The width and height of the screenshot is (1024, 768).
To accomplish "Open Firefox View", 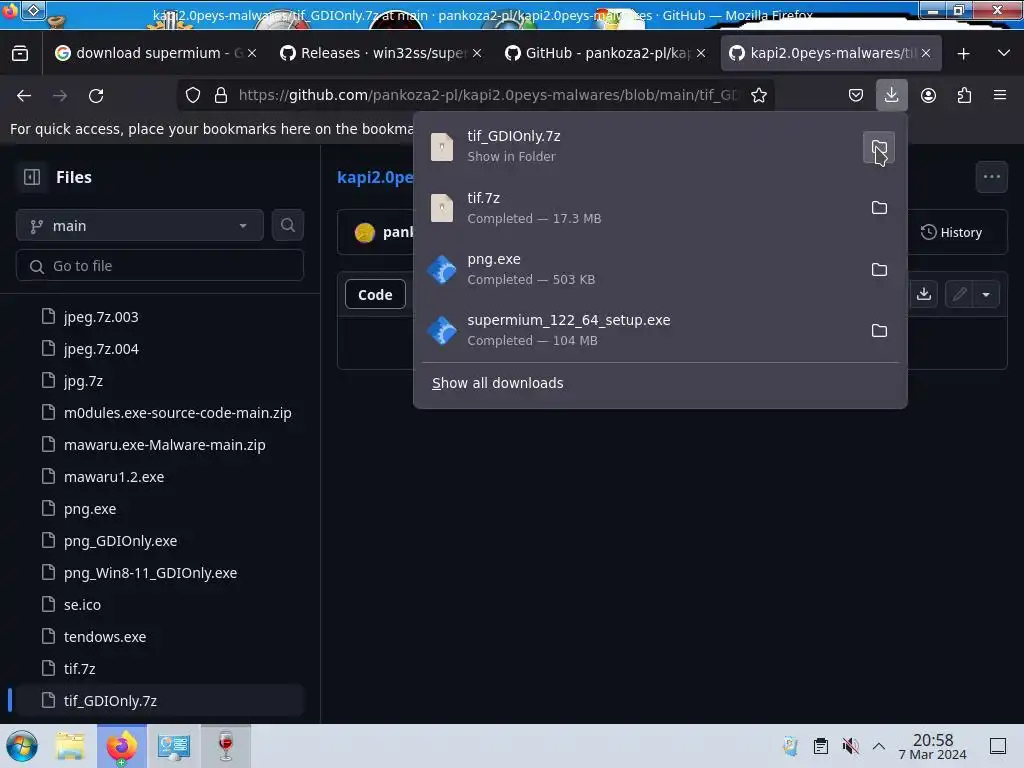I will pos(20,54).
